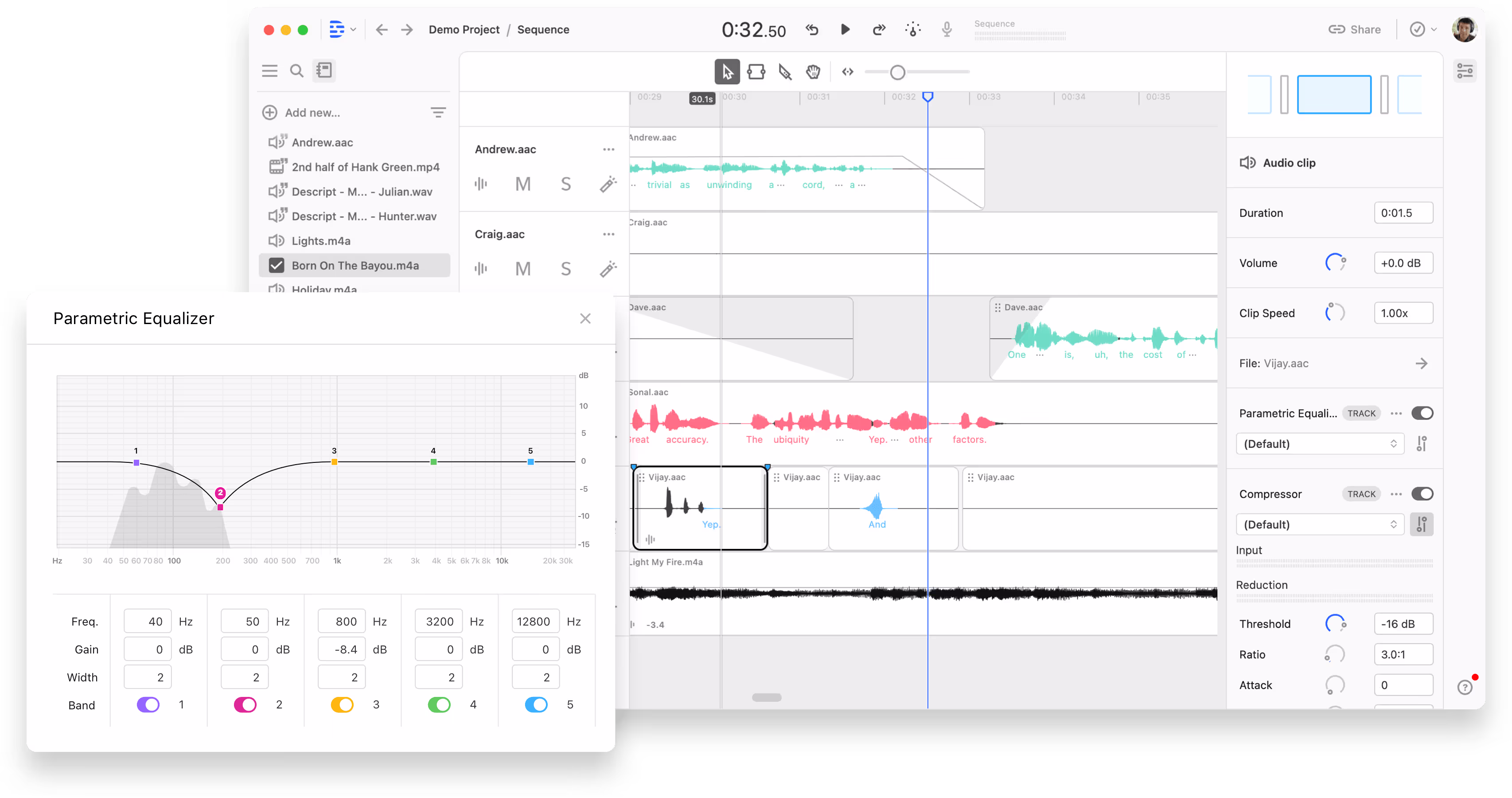Click the skip forward redo arrow icon
Image resolution: width=1512 pixels, height=798 pixels.
[x=879, y=29]
